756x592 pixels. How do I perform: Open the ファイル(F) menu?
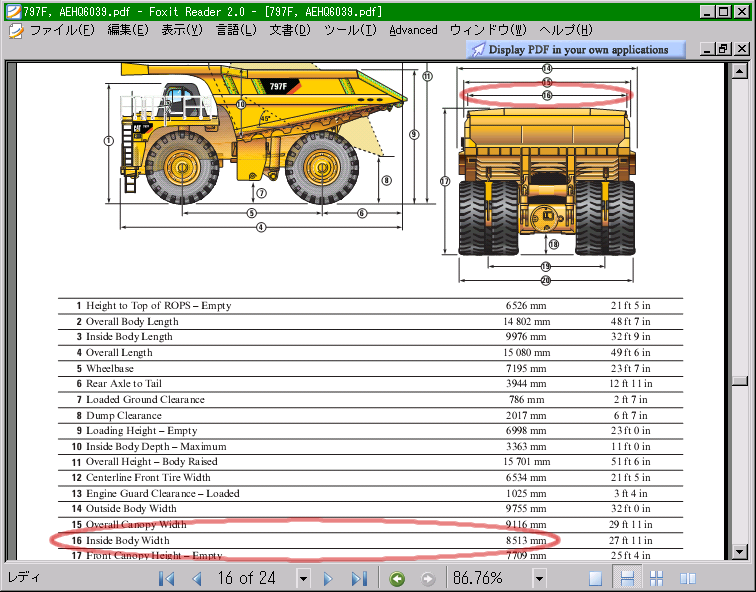tap(62, 30)
